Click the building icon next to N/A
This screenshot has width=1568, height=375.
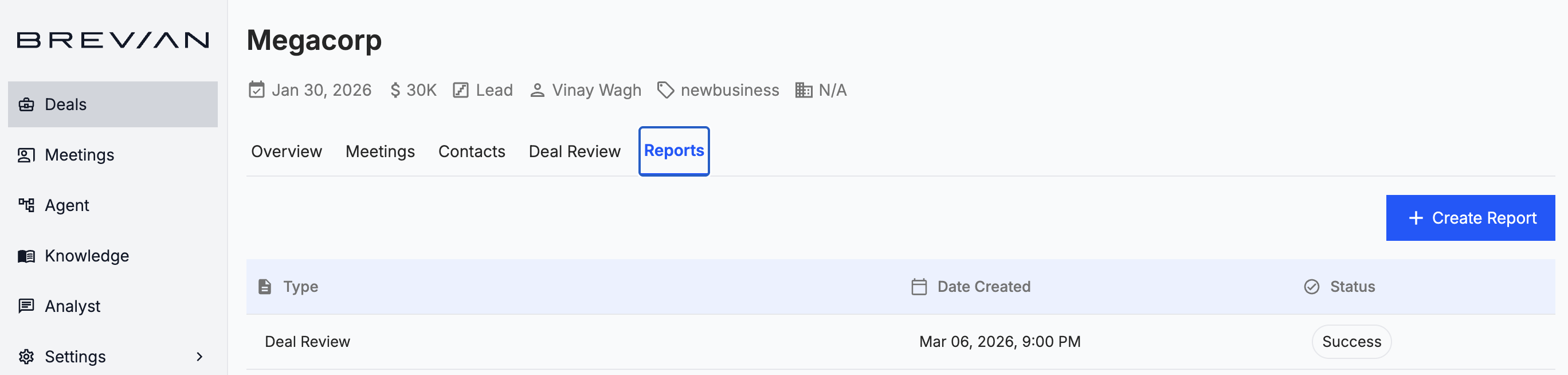[x=802, y=89]
